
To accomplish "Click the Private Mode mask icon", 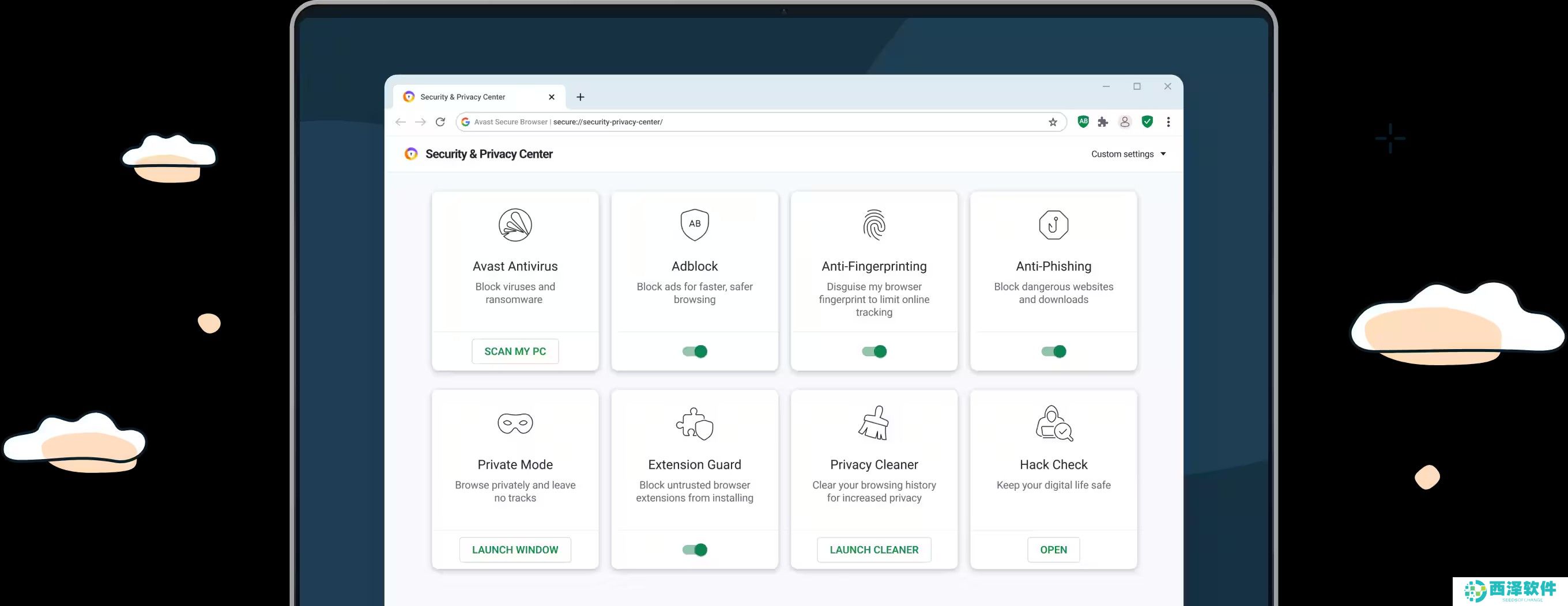I will tap(515, 423).
